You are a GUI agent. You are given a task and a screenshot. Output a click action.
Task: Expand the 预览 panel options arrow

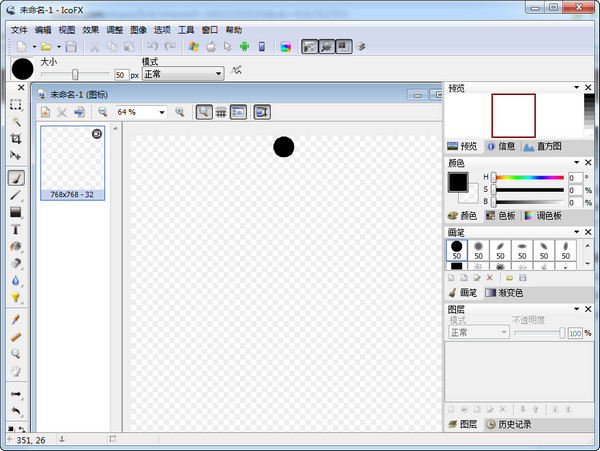[576, 87]
